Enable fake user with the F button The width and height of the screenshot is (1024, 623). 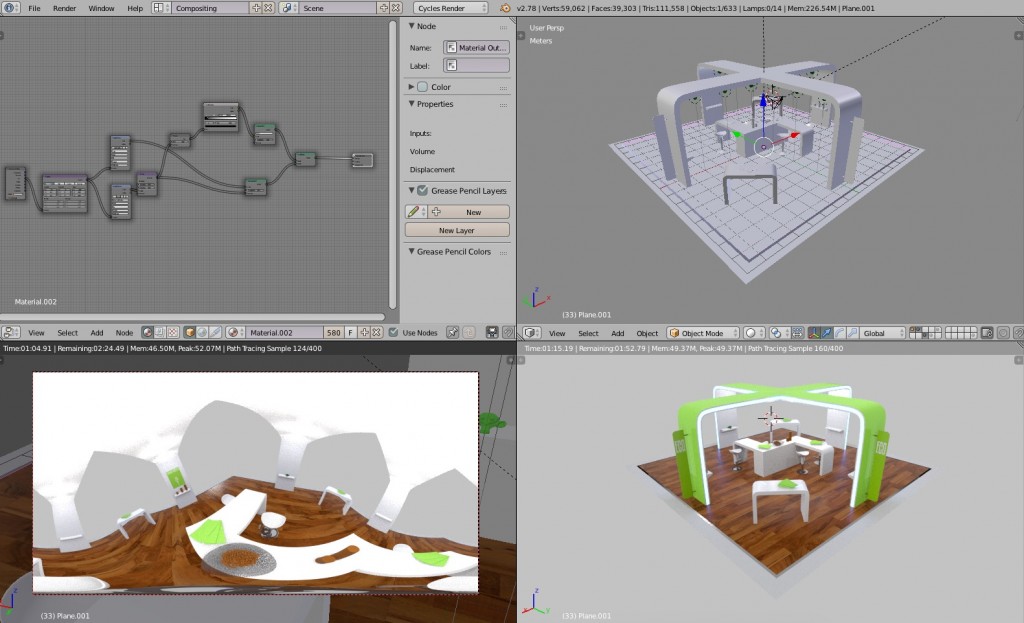[x=350, y=331]
